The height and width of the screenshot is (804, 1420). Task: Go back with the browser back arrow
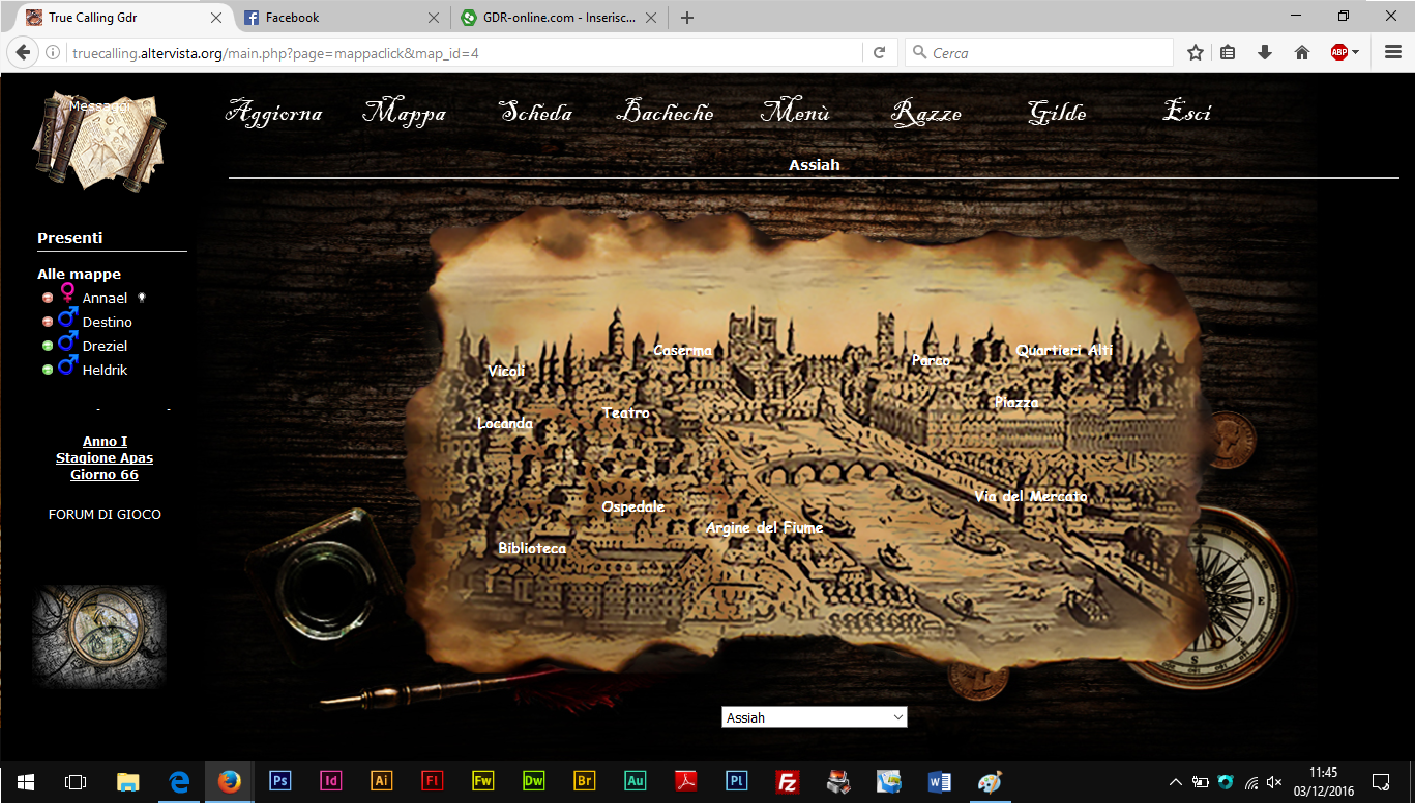point(23,53)
